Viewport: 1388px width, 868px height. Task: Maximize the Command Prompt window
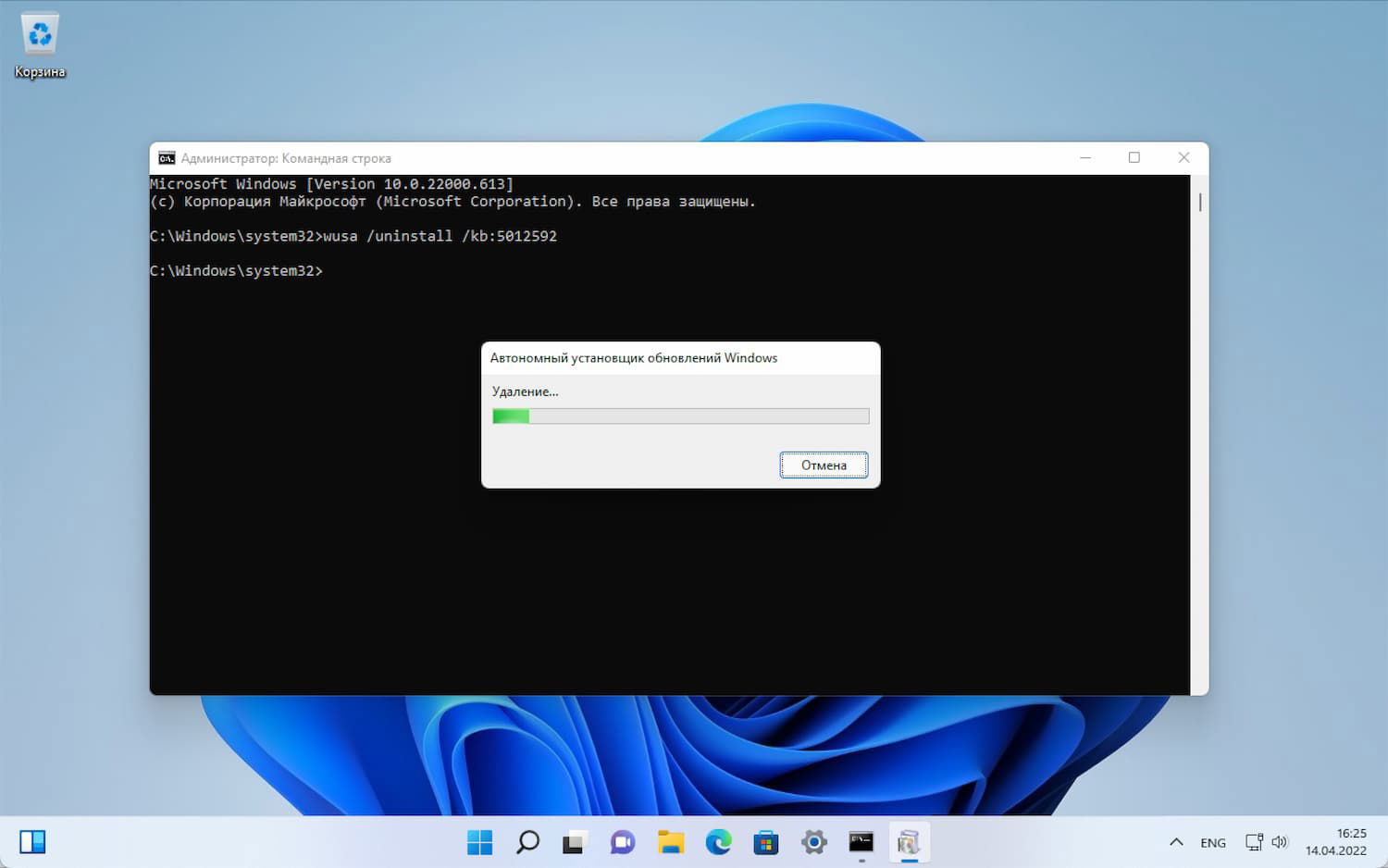(x=1134, y=158)
